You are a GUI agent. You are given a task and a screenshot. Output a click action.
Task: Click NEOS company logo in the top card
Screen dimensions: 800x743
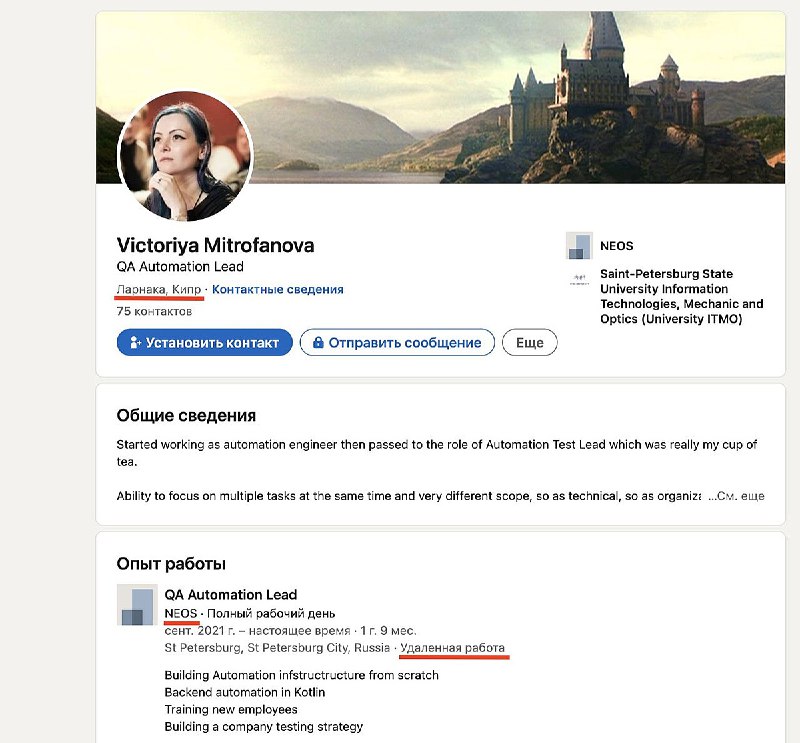tap(579, 245)
